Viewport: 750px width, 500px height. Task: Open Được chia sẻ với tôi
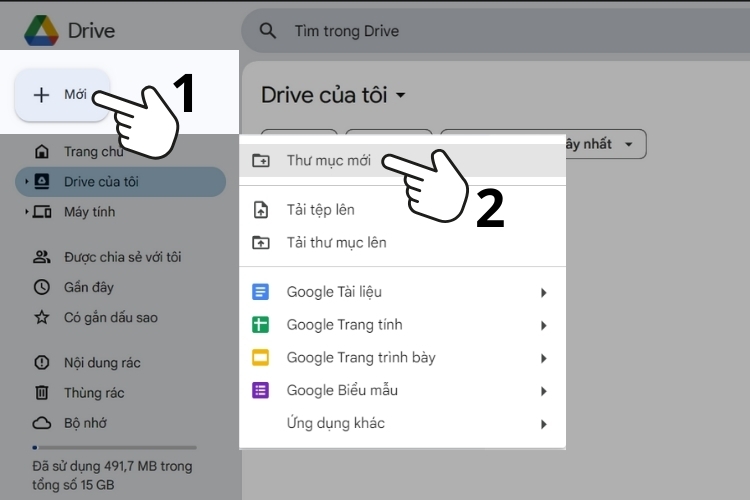coord(121,257)
